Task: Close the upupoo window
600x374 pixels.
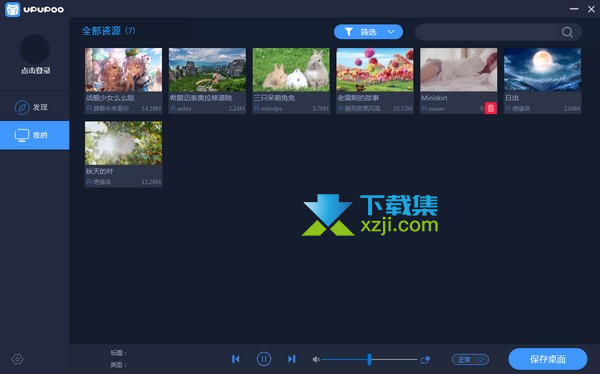Action: click(x=591, y=9)
